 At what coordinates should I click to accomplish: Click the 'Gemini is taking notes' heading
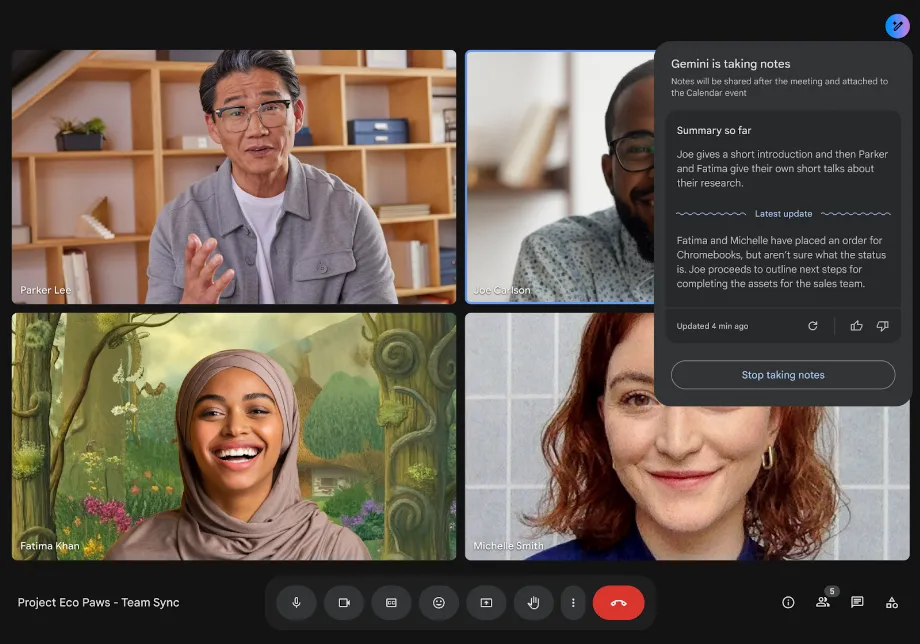click(x=730, y=64)
